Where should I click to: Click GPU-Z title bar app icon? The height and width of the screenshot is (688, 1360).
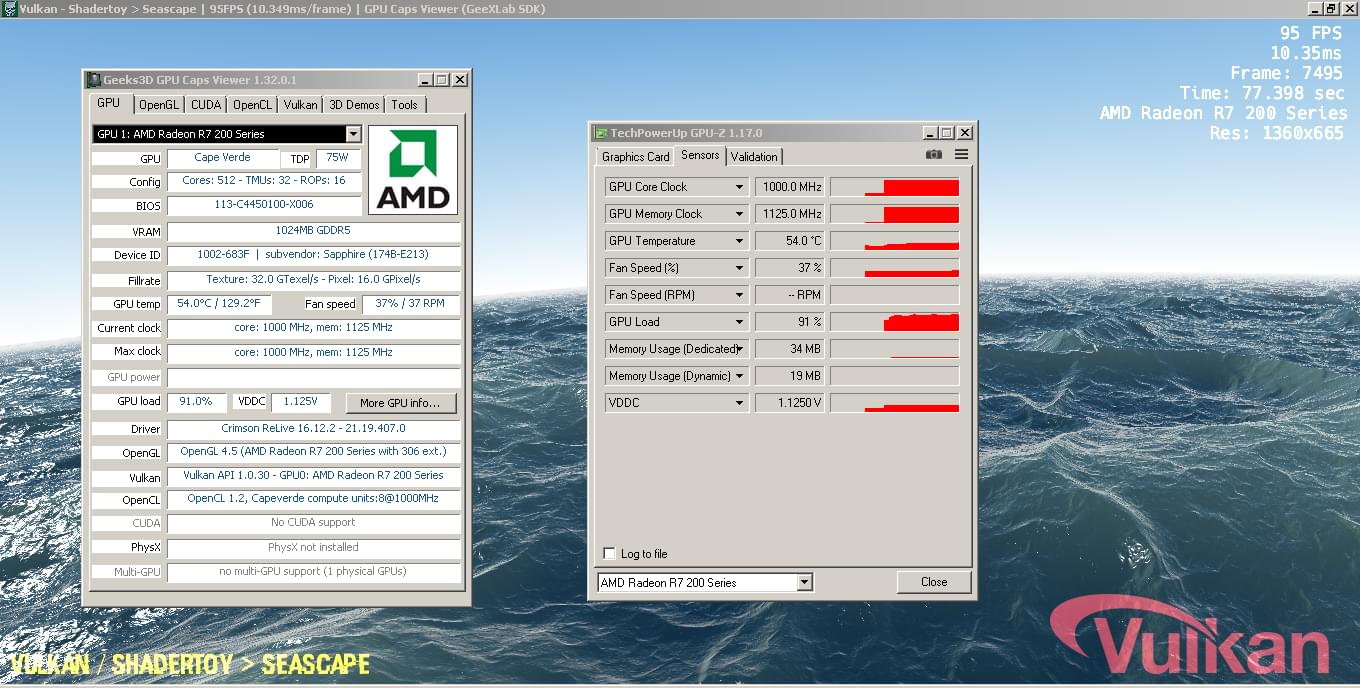coord(600,133)
